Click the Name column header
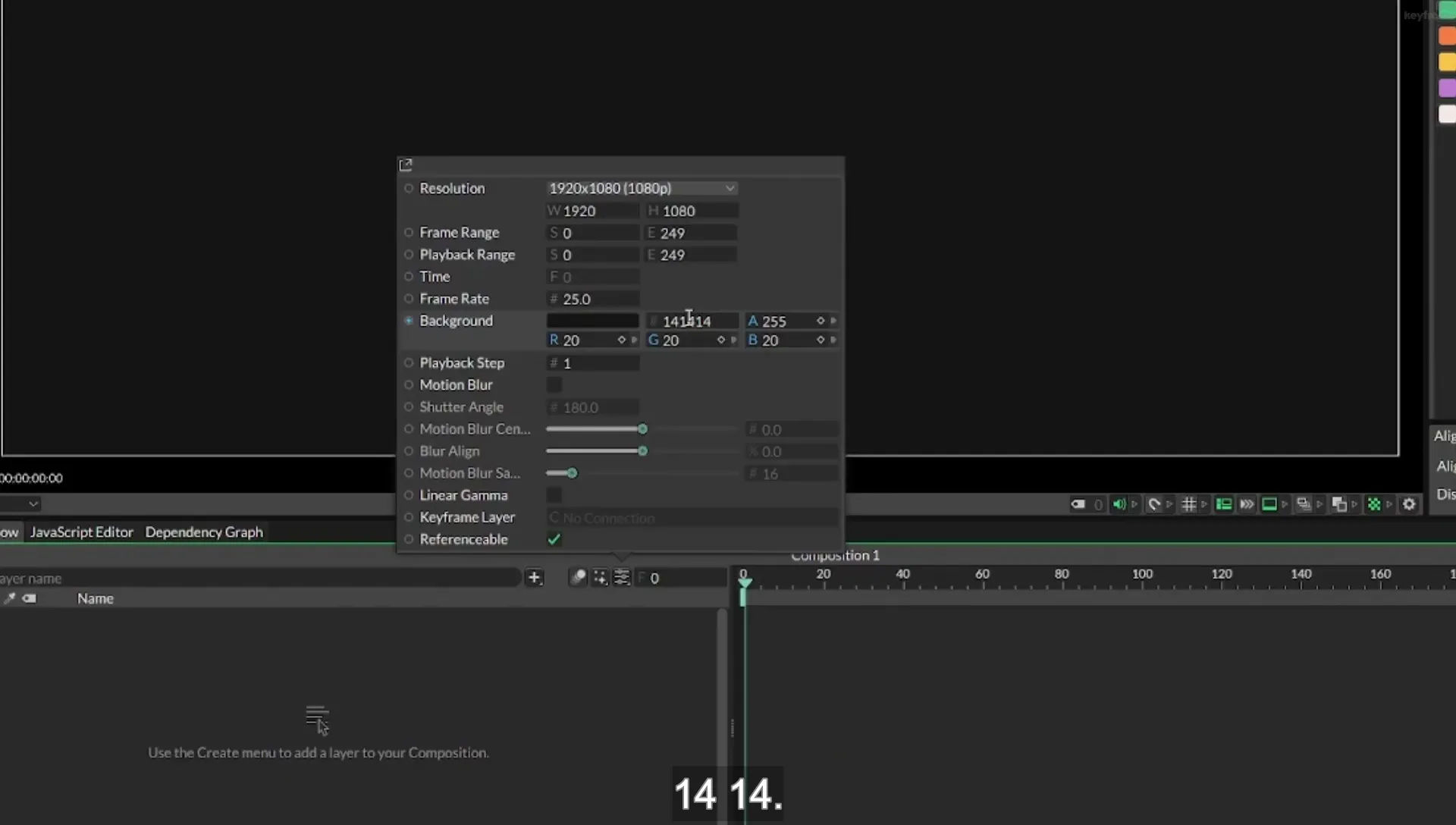This screenshot has height=825, width=1456. coord(95,599)
